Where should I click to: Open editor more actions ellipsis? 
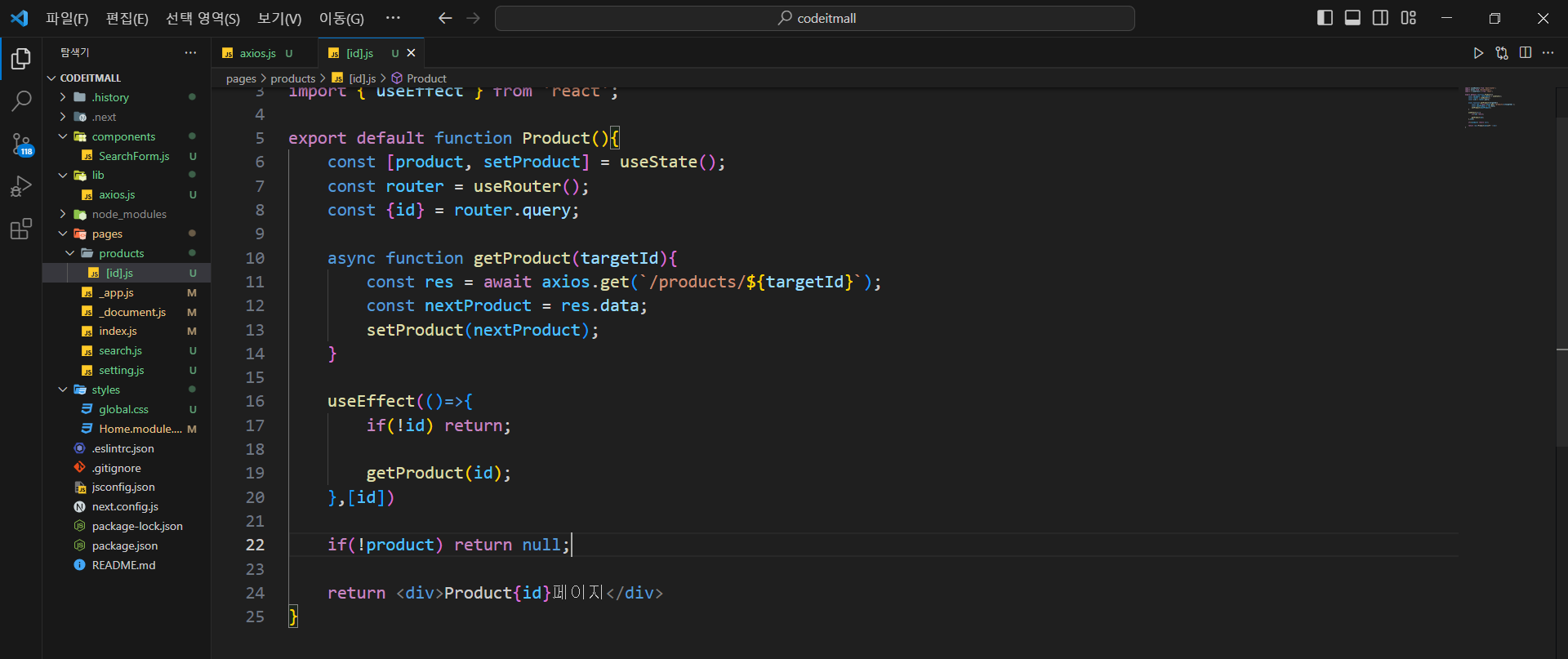[x=1548, y=53]
